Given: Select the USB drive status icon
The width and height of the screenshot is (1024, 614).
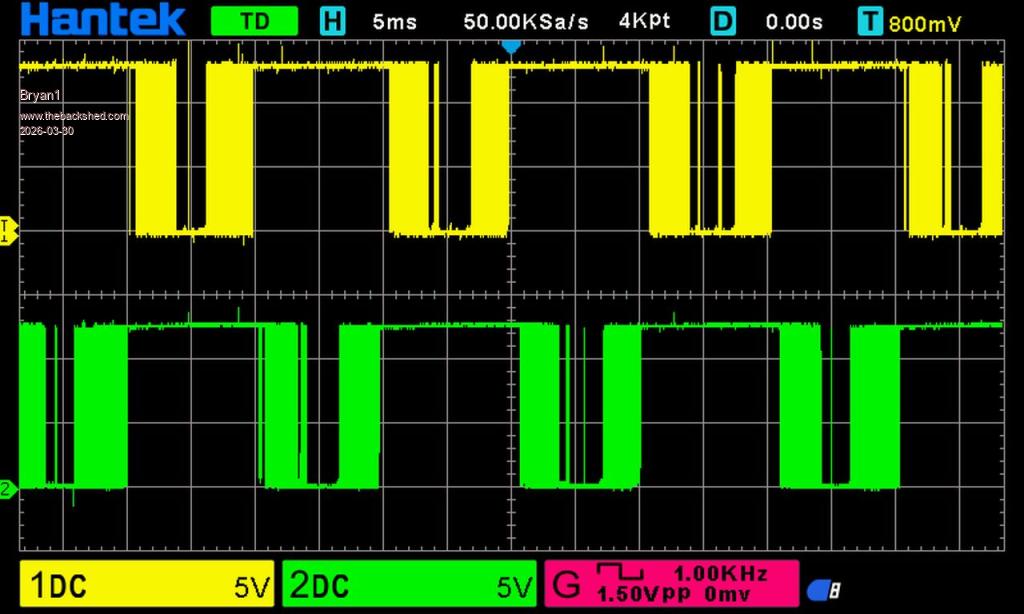Looking at the screenshot, I should [x=824, y=590].
